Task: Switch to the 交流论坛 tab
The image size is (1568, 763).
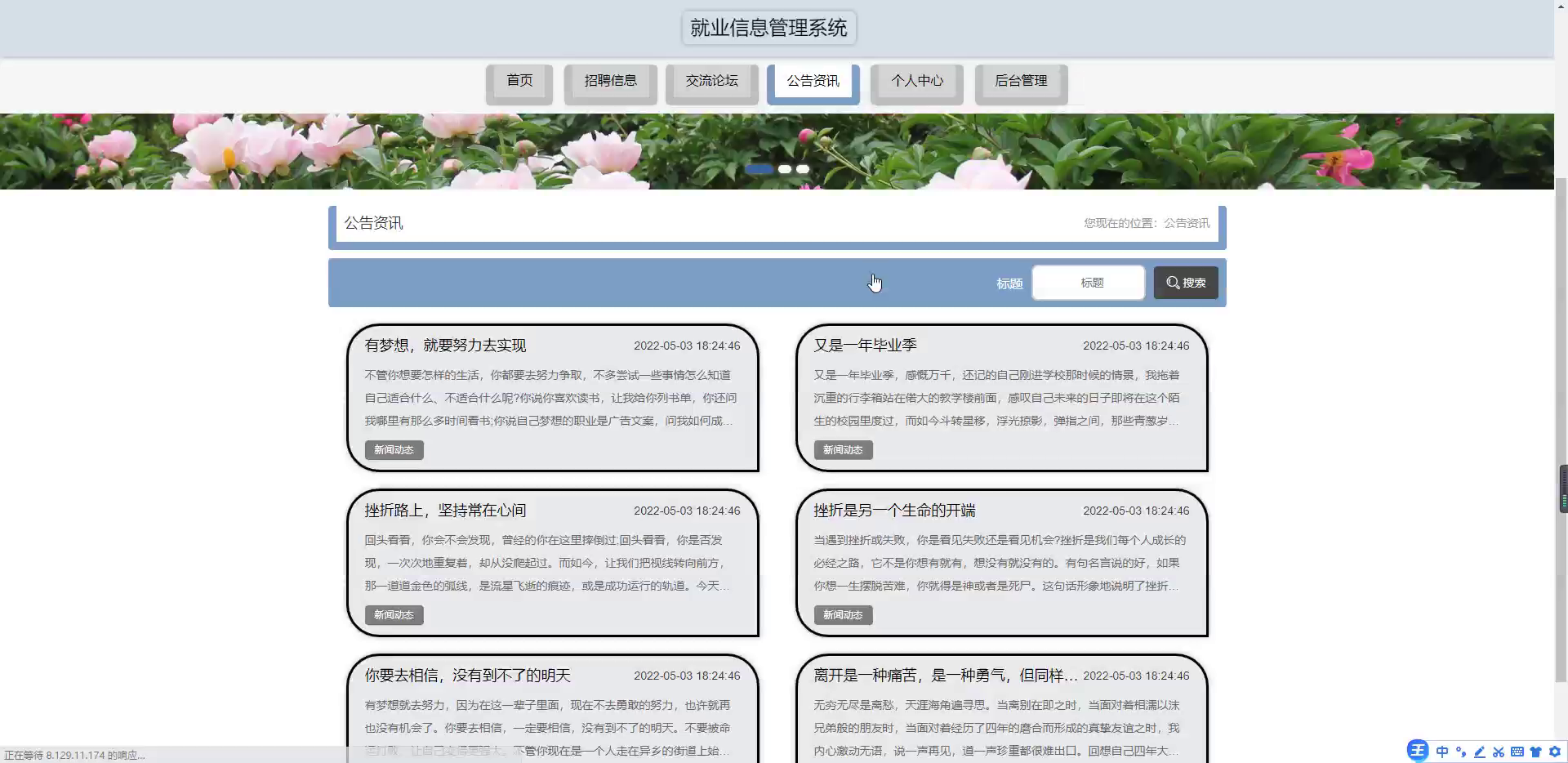Action: pyautogui.click(x=711, y=81)
